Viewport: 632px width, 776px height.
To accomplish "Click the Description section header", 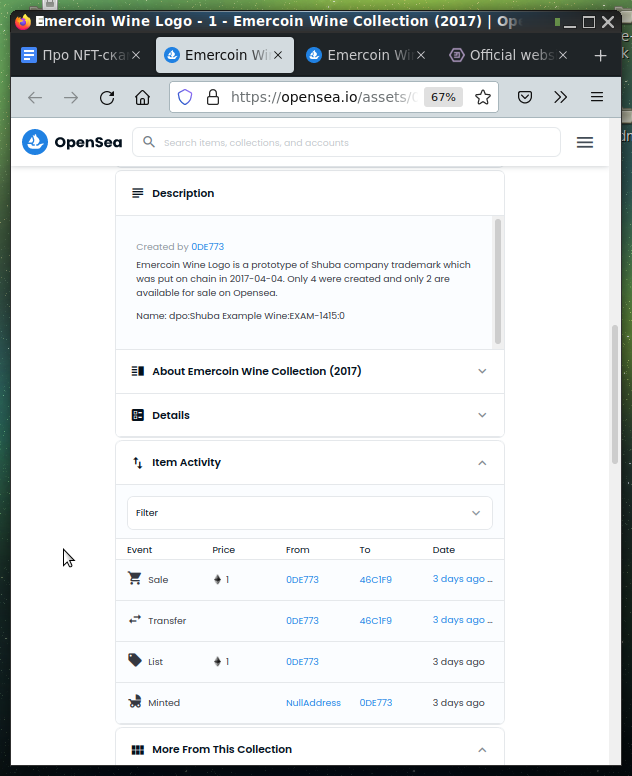I will point(310,193).
